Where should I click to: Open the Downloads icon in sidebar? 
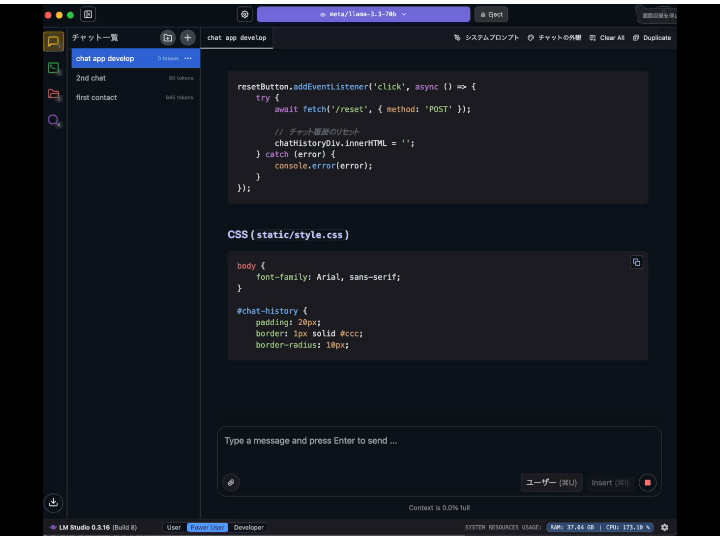(53, 502)
